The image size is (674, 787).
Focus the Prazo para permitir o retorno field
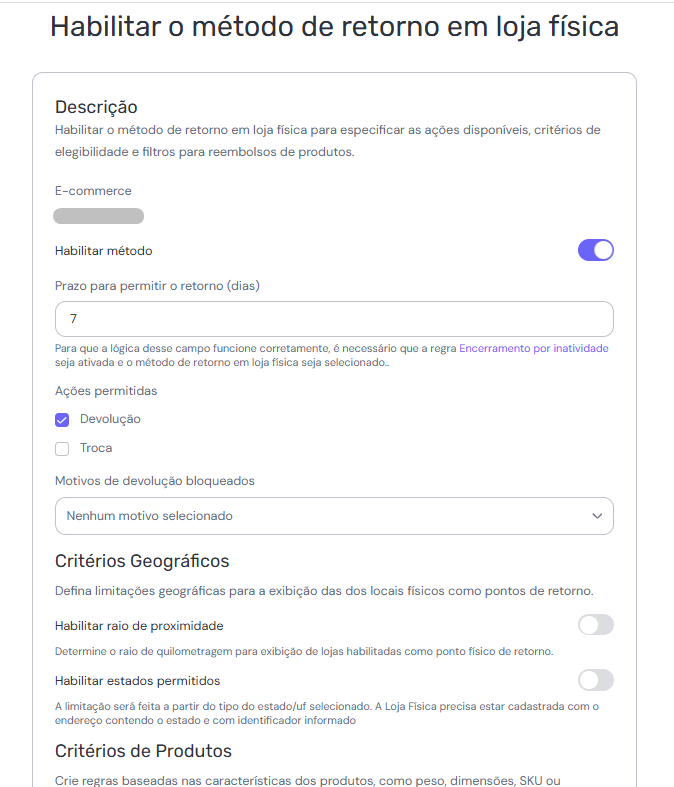333,319
